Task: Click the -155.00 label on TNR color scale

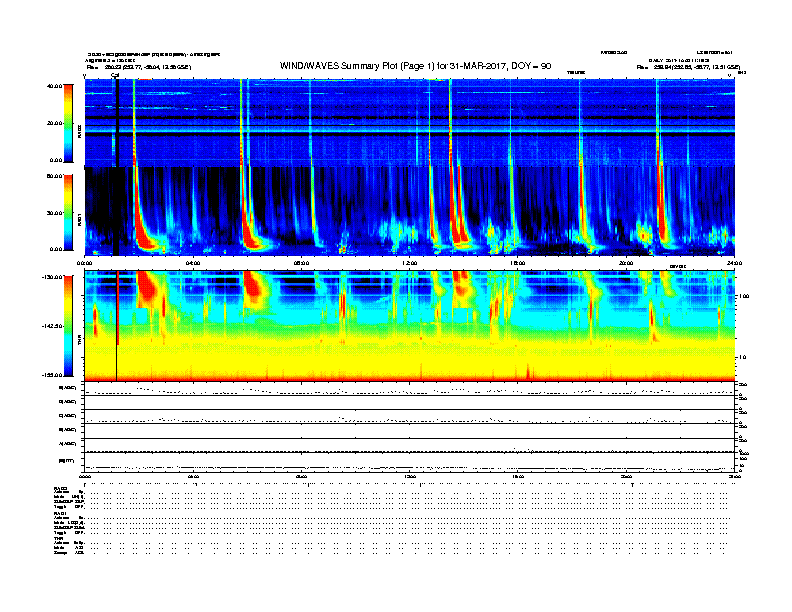Action: coord(52,375)
